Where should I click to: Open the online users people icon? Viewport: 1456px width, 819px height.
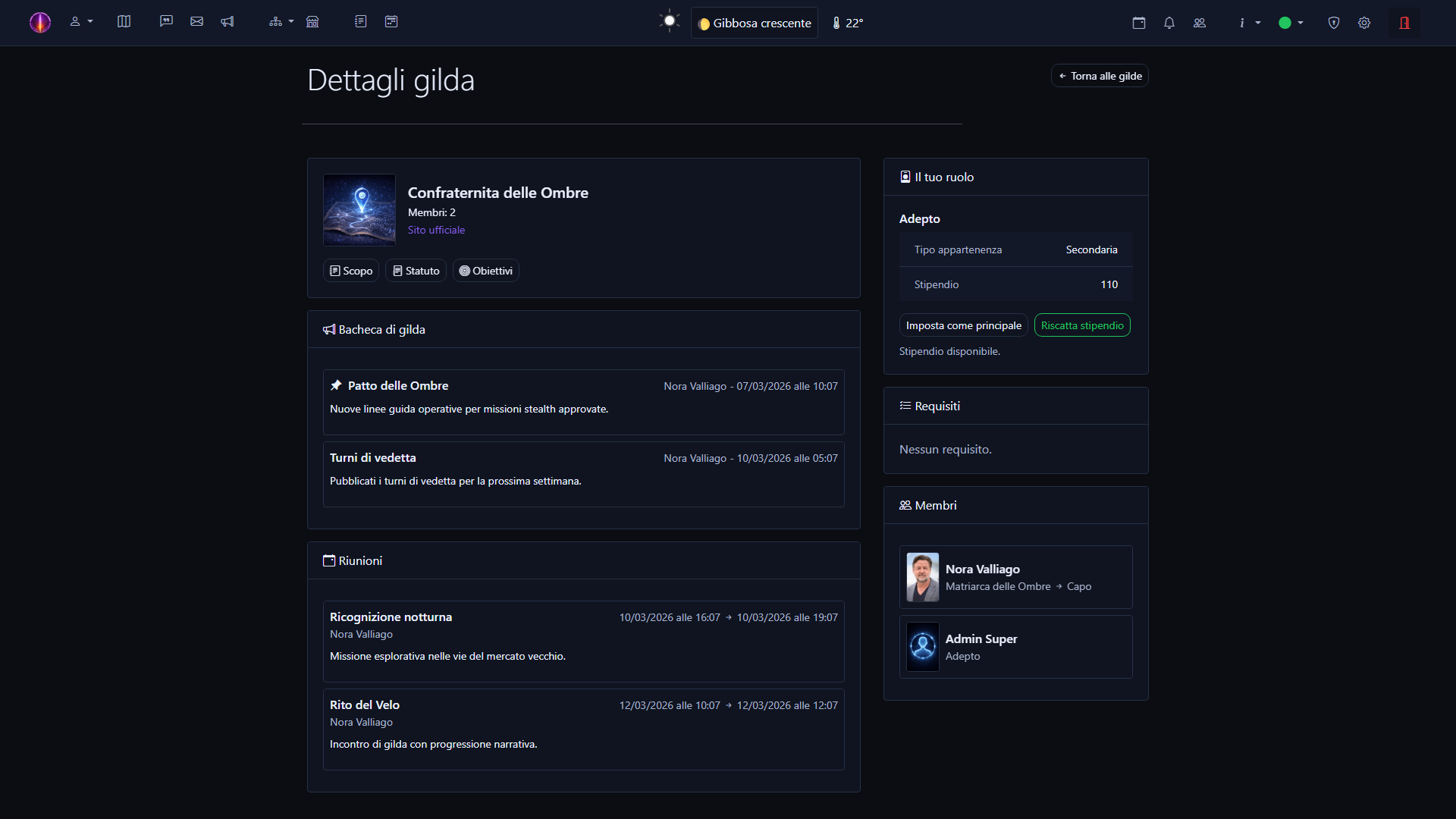click(x=1200, y=23)
